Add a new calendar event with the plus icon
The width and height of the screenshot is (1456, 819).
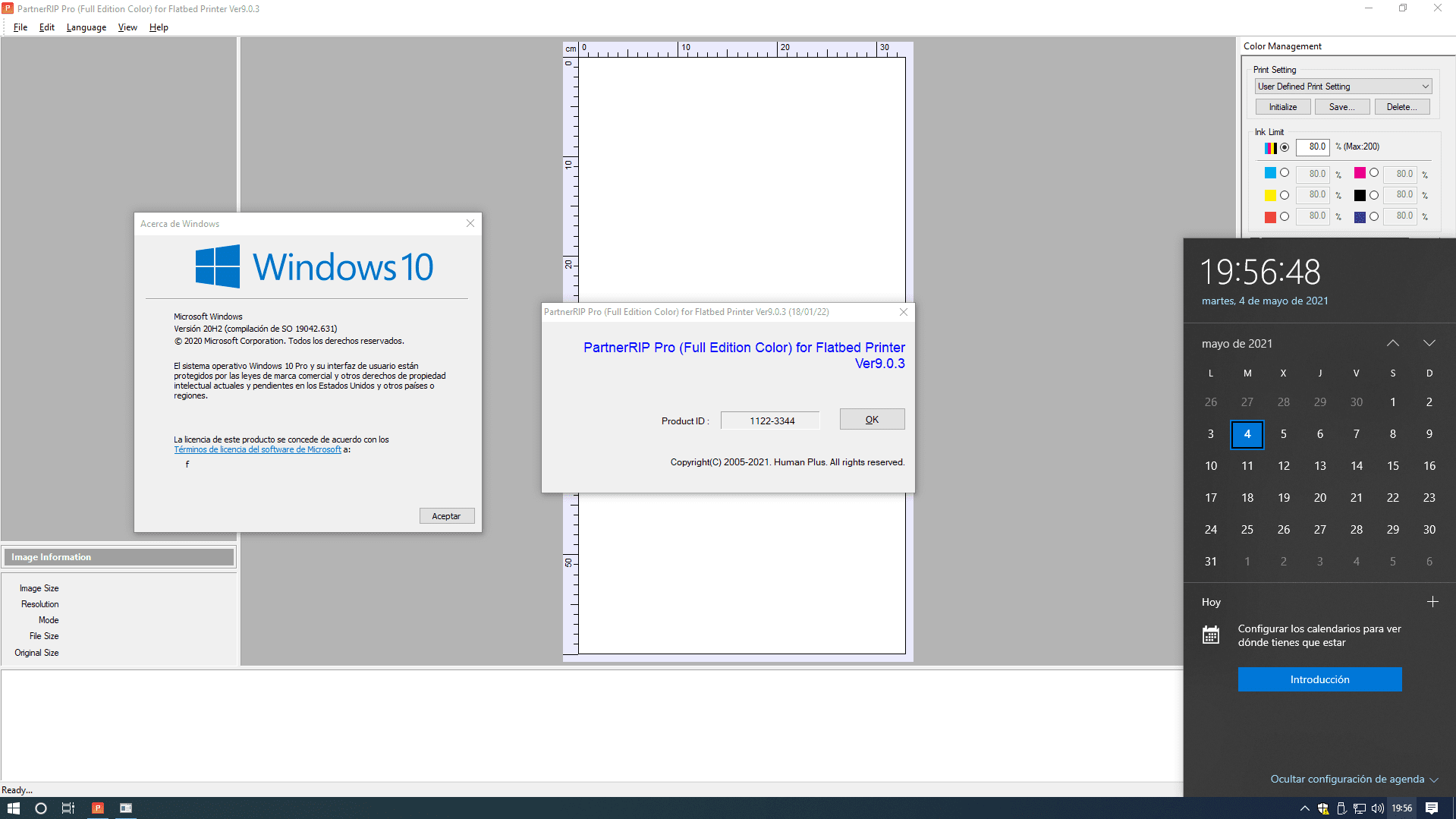(1432, 601)
